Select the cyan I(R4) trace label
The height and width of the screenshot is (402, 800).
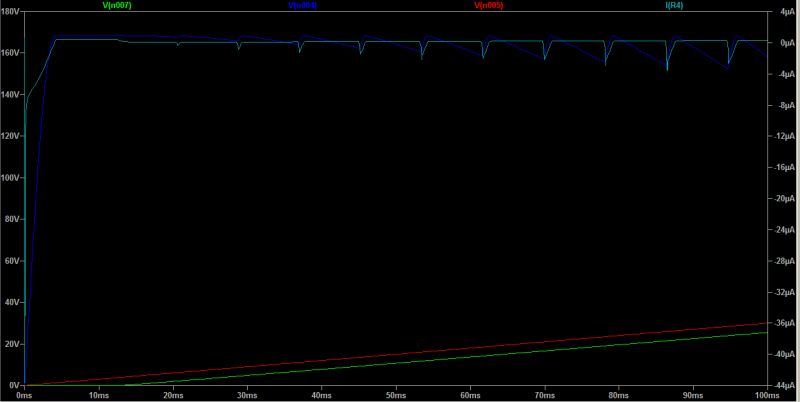(674, 5)
